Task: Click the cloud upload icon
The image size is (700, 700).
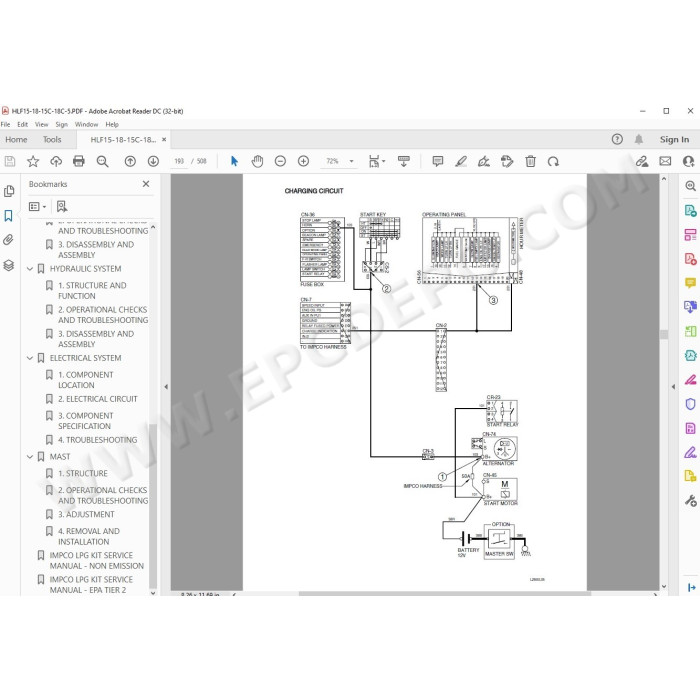Action: pyautogui.click(x=56, y=161)
